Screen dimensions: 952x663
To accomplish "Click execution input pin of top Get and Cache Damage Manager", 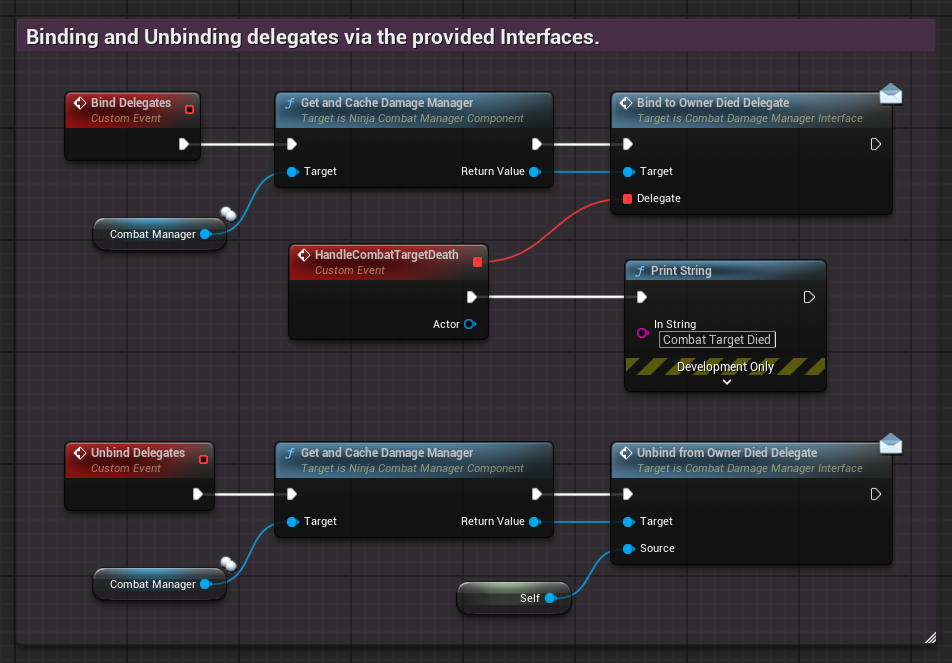I will [x=292, y=144].
